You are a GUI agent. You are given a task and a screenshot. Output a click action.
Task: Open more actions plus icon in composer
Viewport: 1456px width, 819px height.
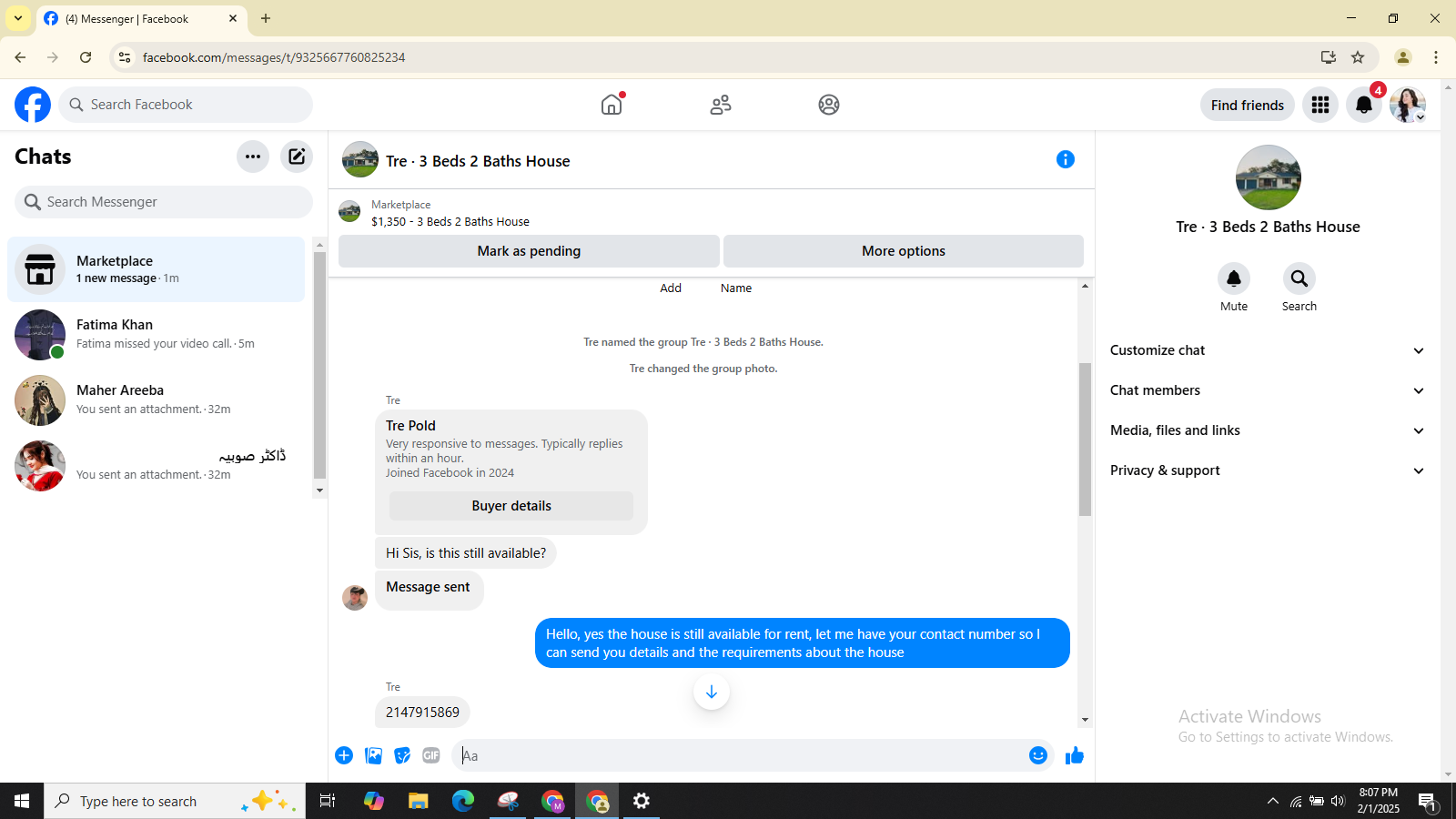(x=344, y=755)
